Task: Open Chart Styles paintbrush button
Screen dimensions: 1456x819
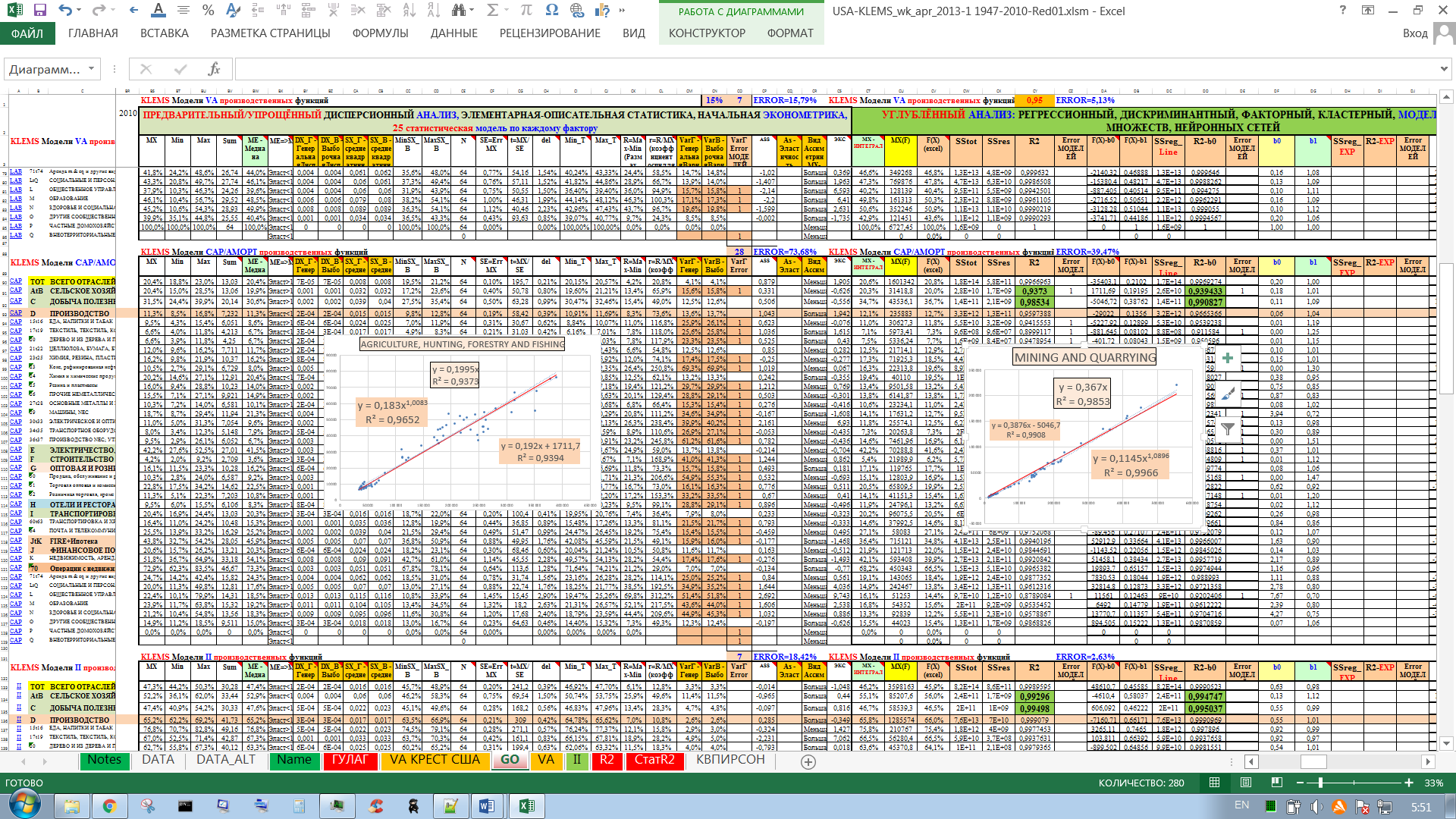Action: pyautogui.click(x=1228, y=394)
